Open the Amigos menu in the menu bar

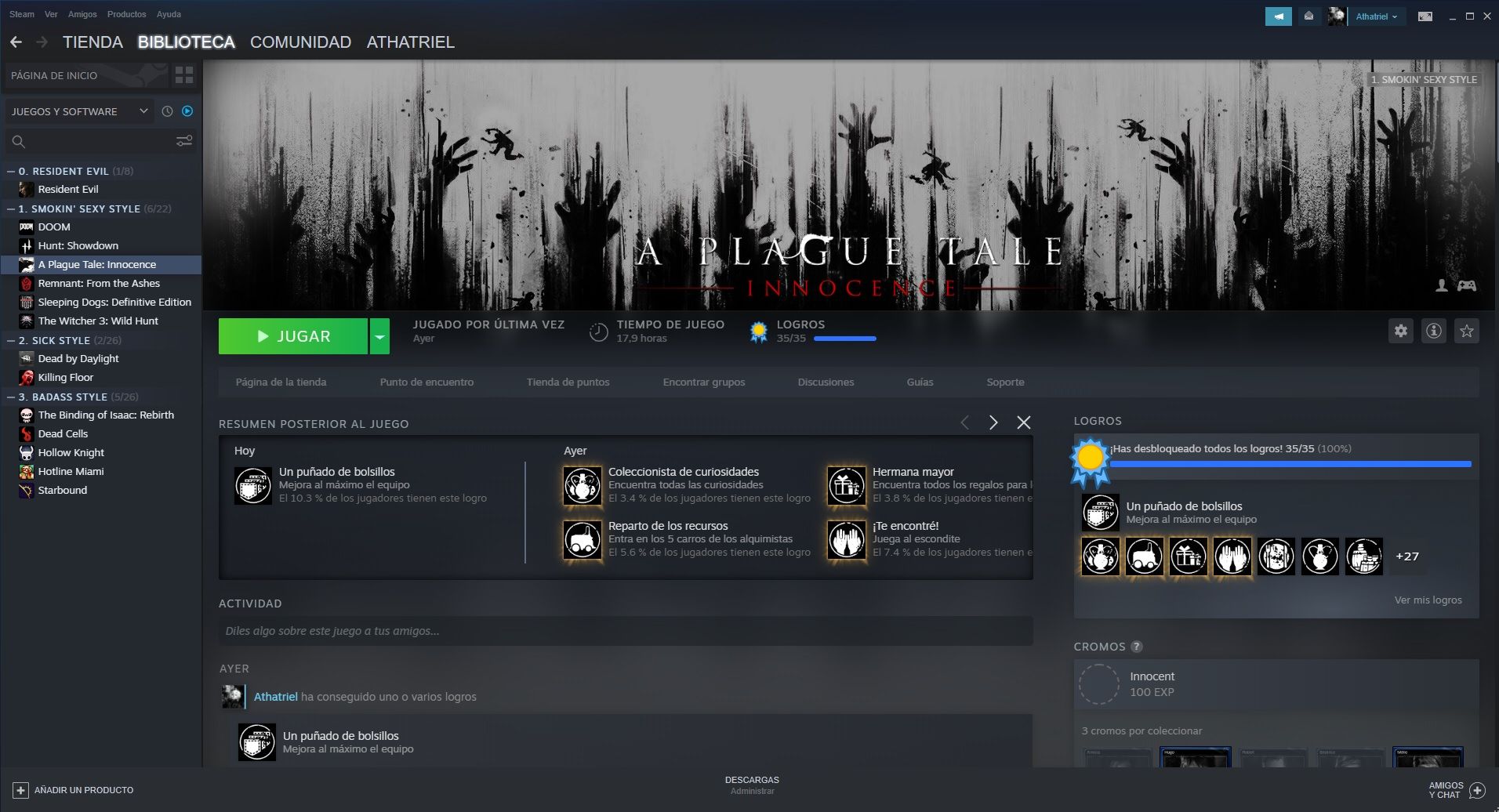pyautogui.click(x=82, y=14)
